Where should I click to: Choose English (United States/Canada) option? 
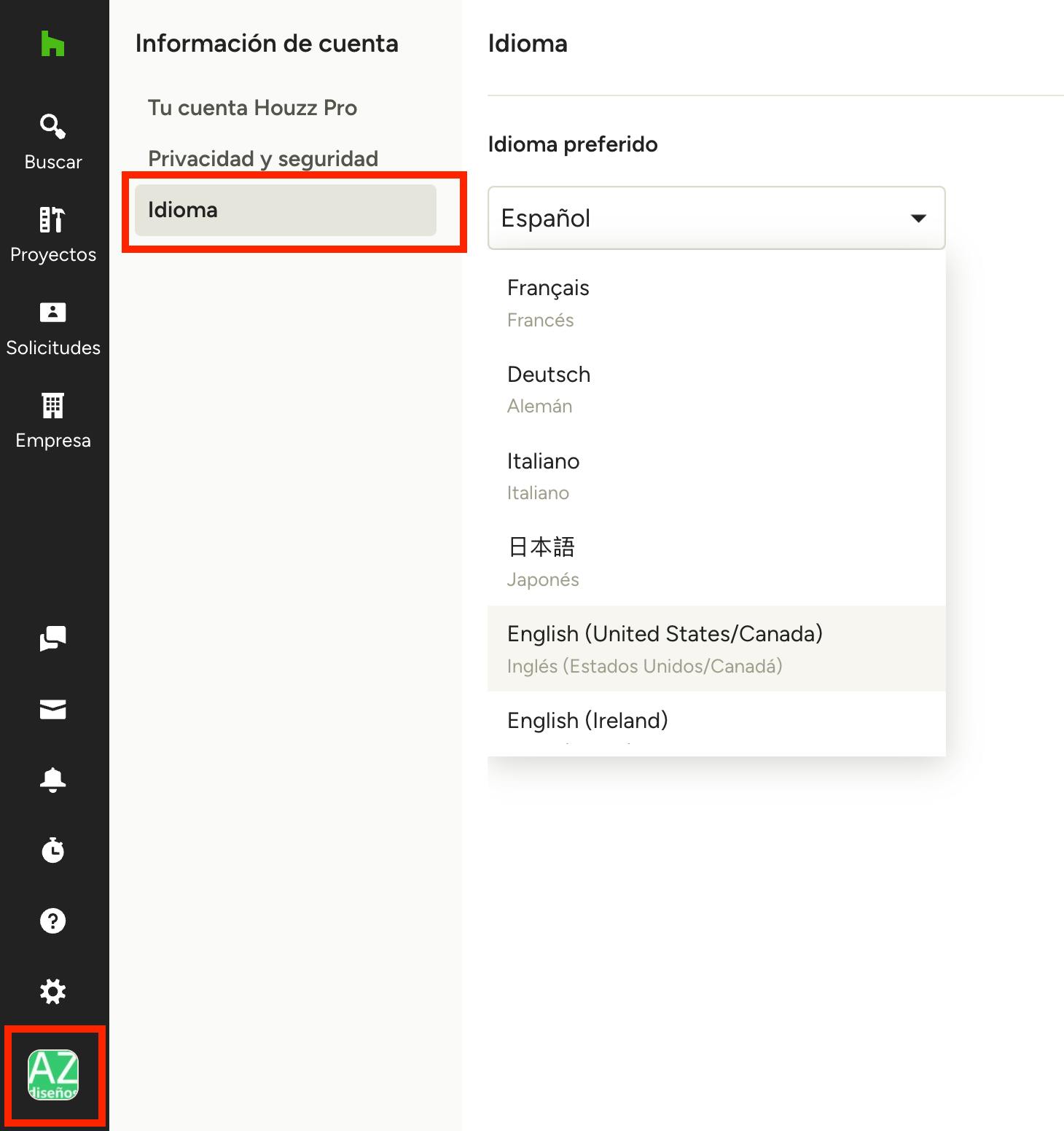coord(716,649)
